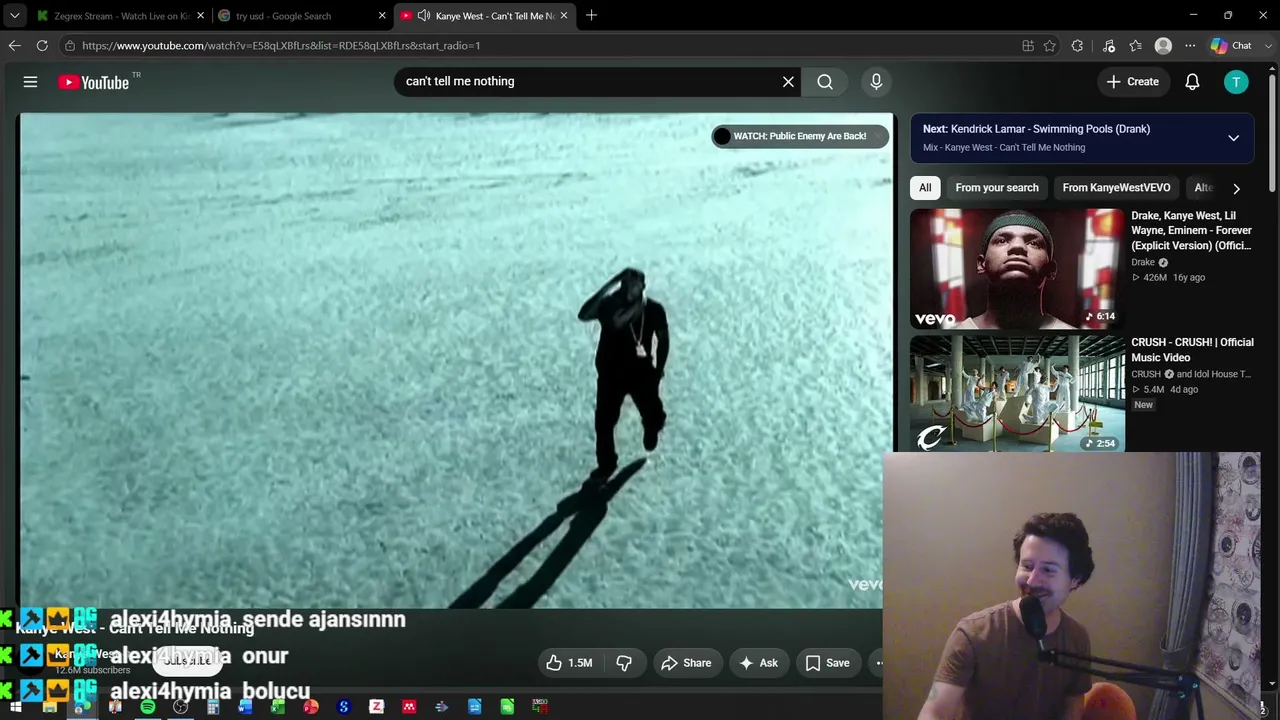
Task: Open the Windows Start menu
Action: [x=16, y=707]
